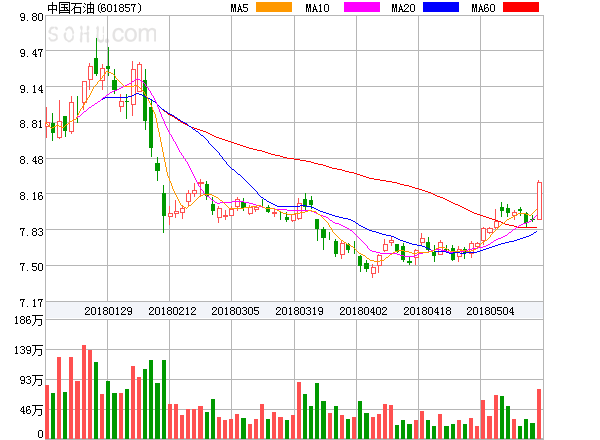The image size is (600, 440).
Task: Select the MA5 legend label
Action: 240,8
